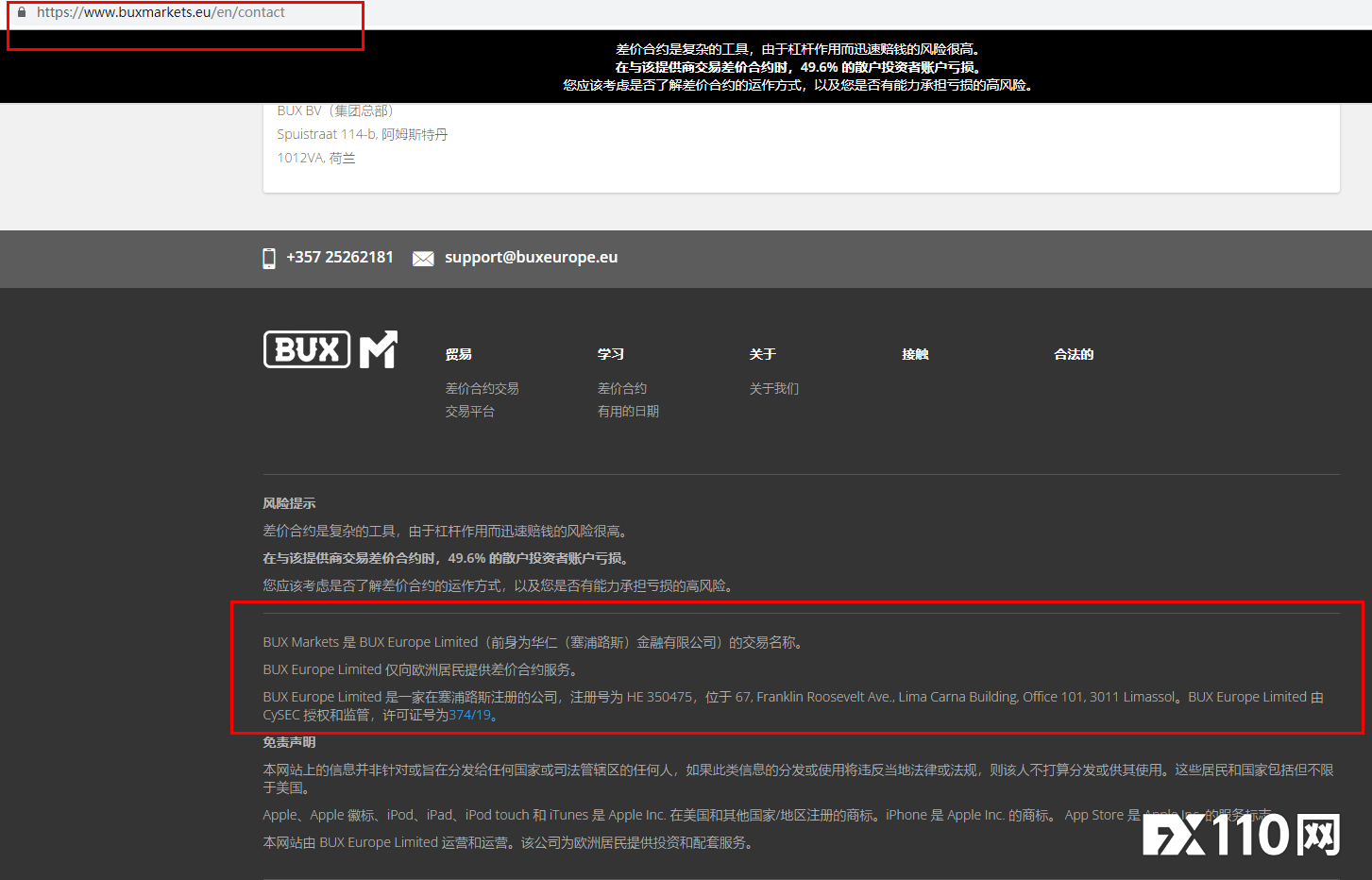The image size is (1372, 880).
Task: Open the 贸易 footer heading
Action: (x=459, y=354)
